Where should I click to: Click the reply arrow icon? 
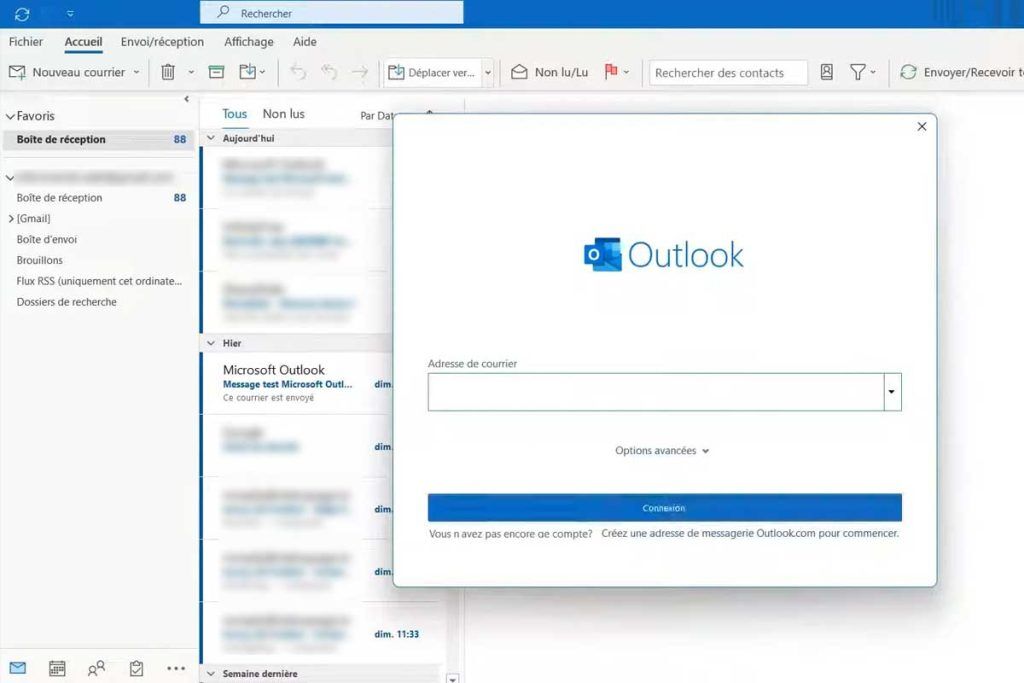[x=298, y=72]
